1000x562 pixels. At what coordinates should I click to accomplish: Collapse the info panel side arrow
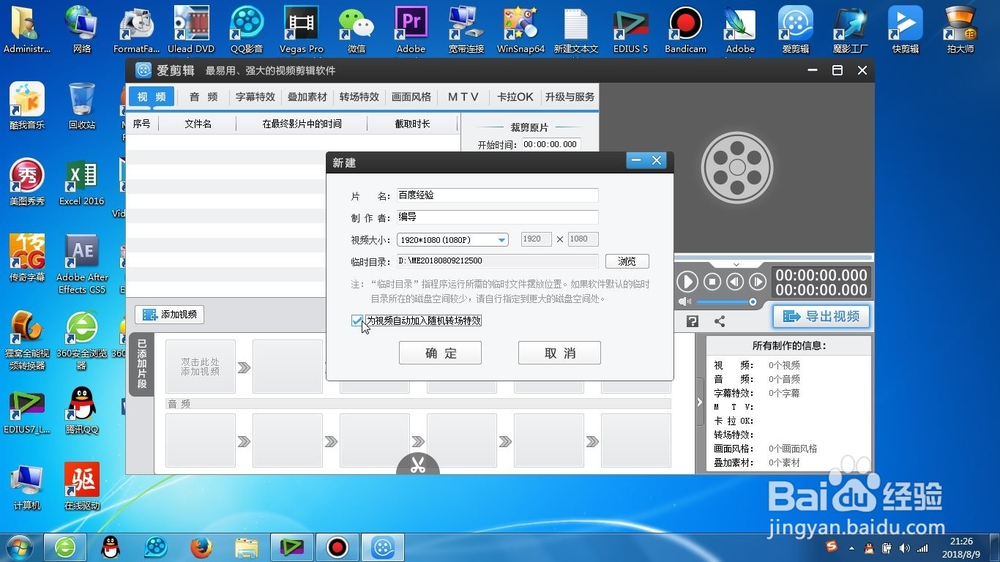tap(700, 403)
